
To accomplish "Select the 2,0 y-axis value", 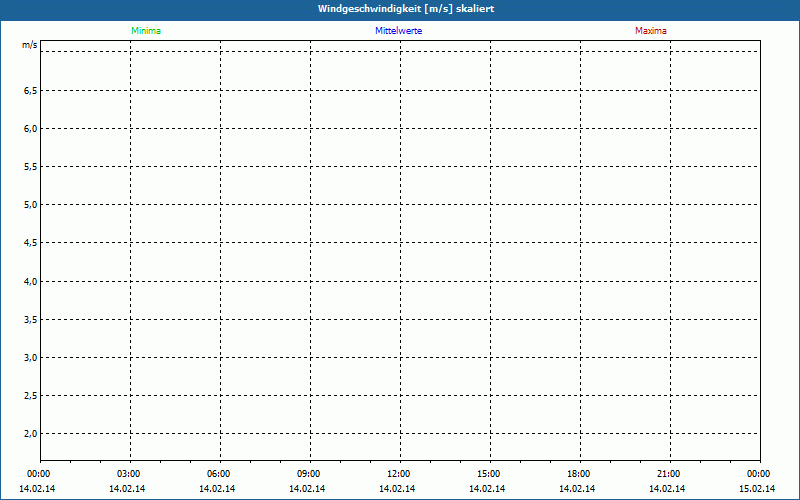I will click(x=31, y=434).
